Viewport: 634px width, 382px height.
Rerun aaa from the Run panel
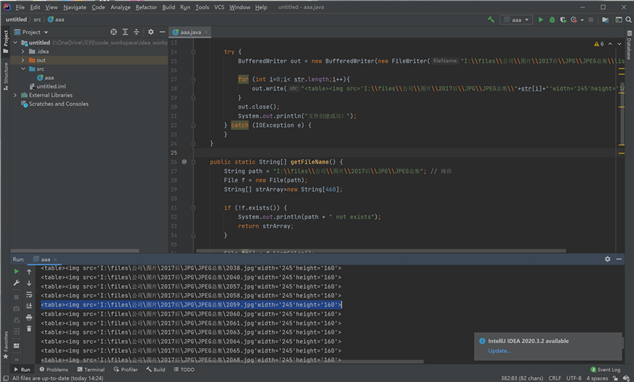[x=16, y=271]
